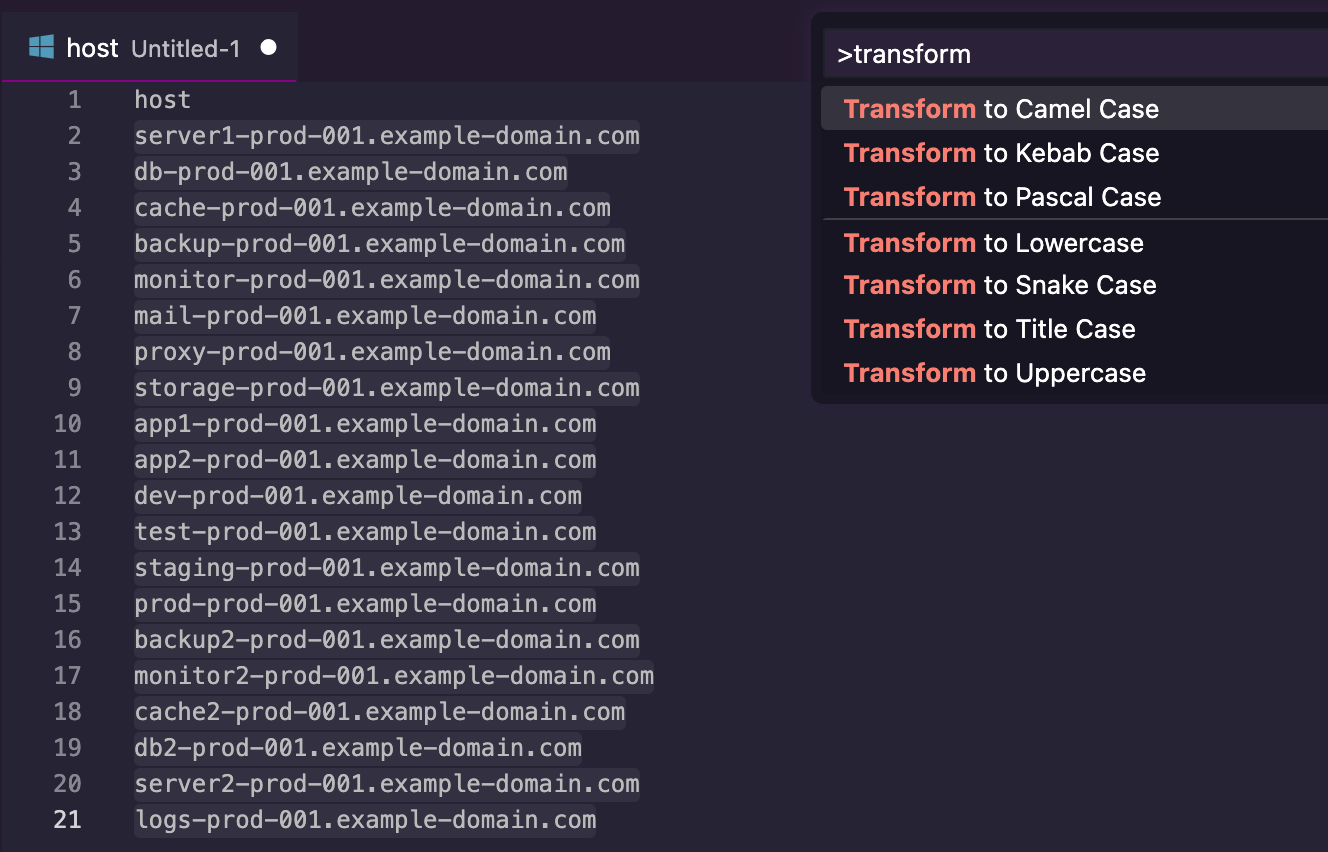Click the unsaved changes dot on the tab
This screenshot has height=852, width=1328.
[x=268, y=47]
